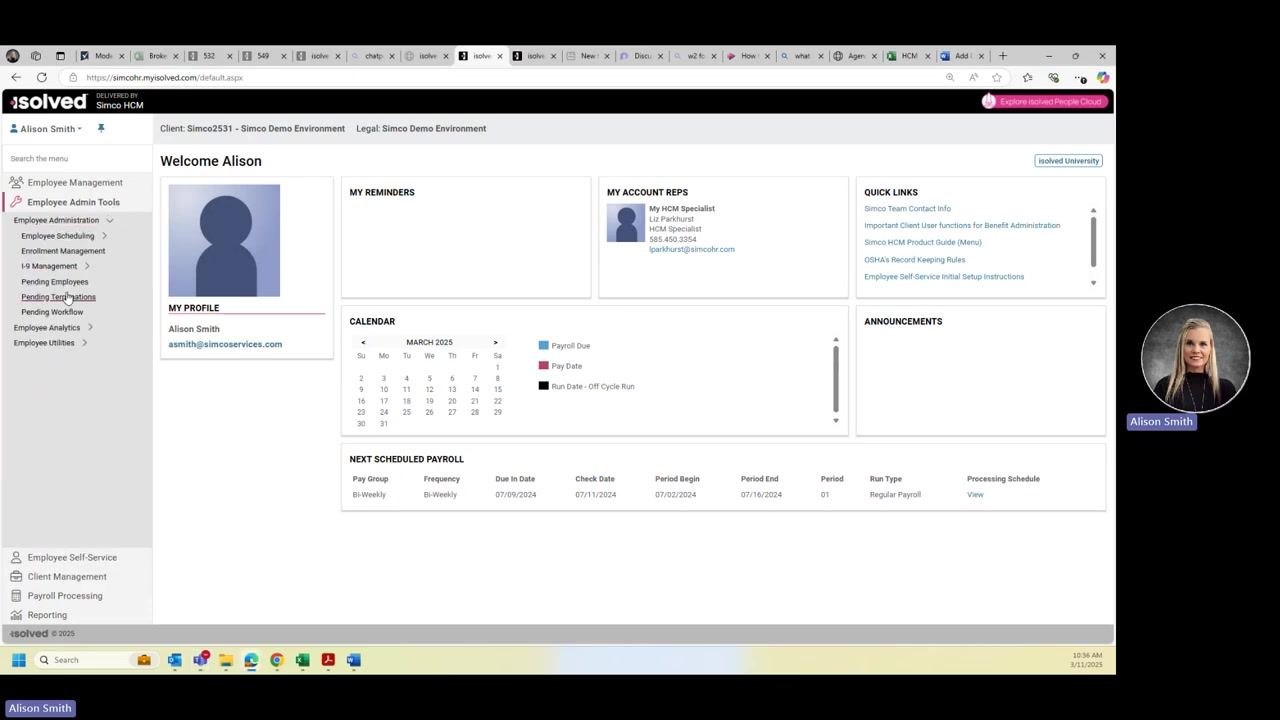
Task: Collapse the Employee Administration section chevron
Action: [109, 220]
